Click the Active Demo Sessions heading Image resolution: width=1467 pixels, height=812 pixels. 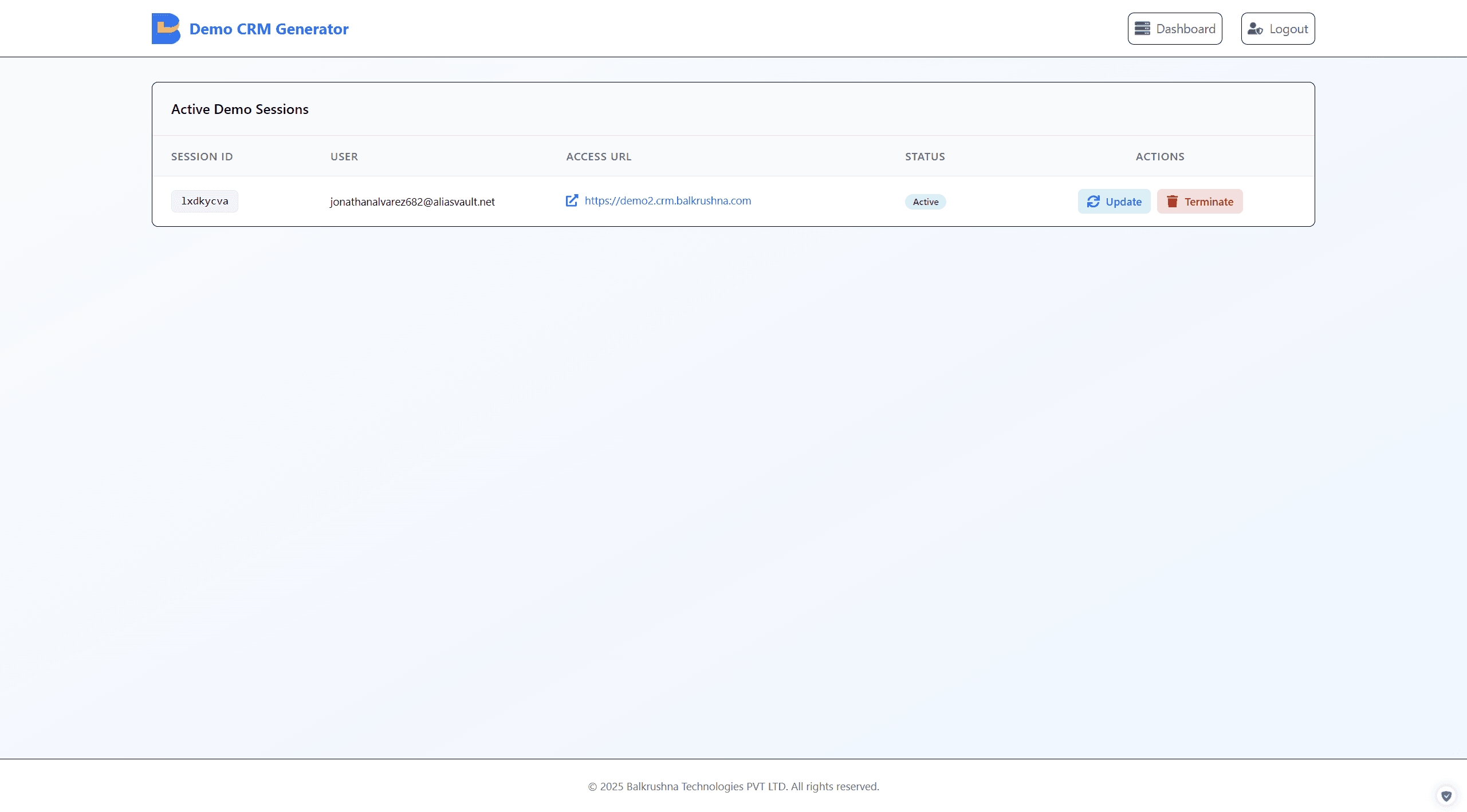pyautogui.click(x=239, y=109)
